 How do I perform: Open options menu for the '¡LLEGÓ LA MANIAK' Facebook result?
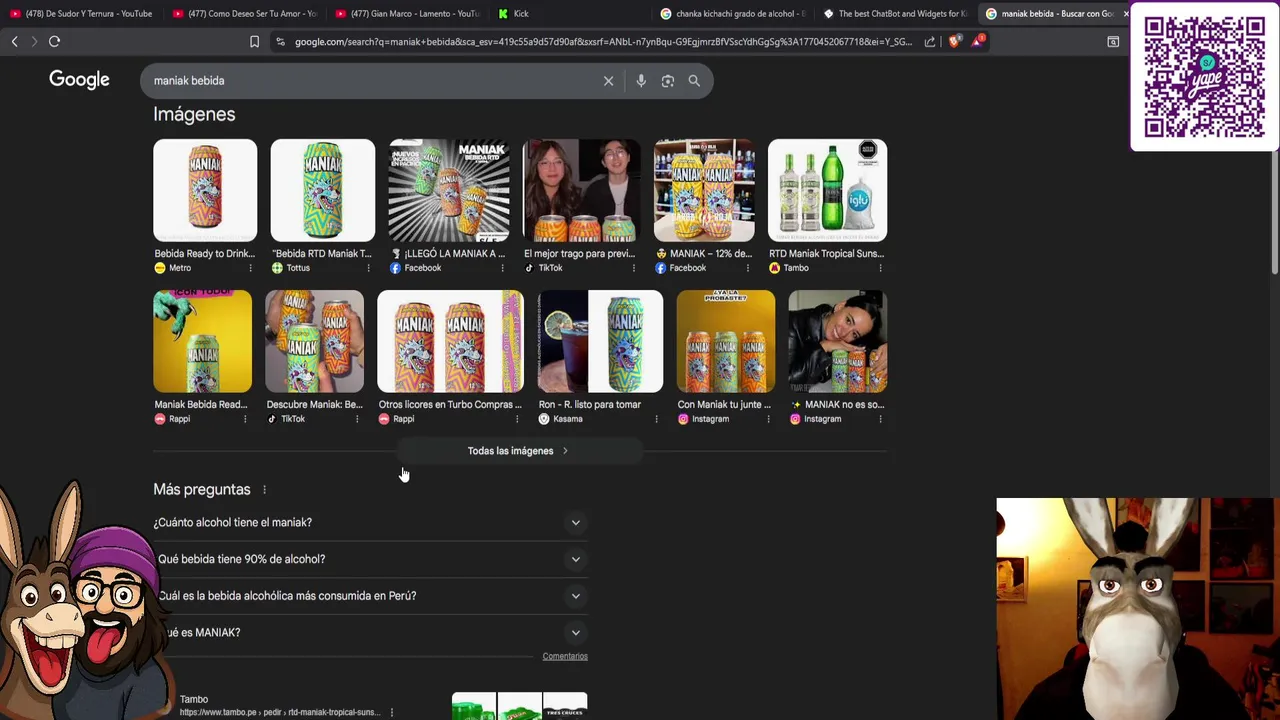coord(503,268)
